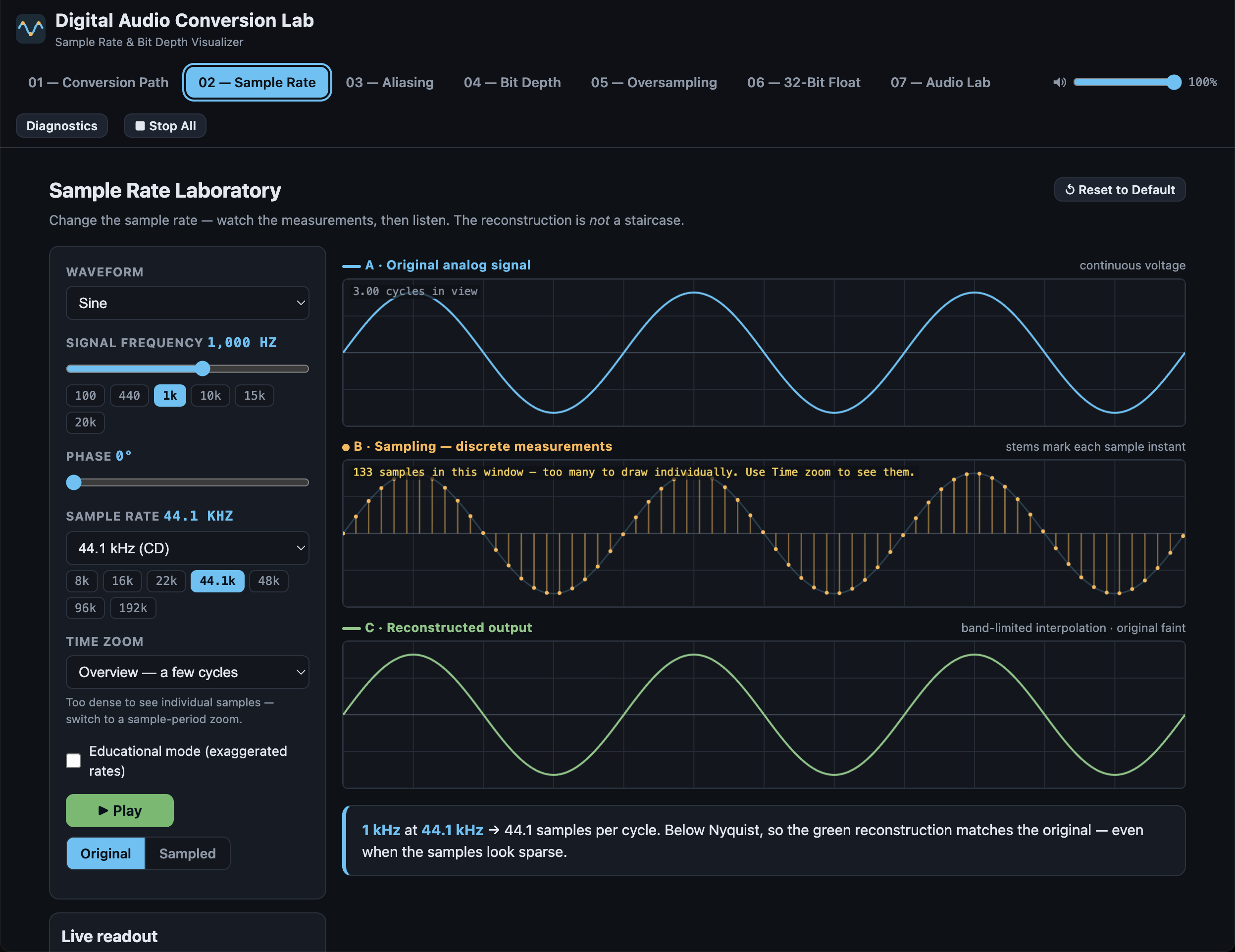The height and width of the screenshot is (952, 1235).
Task: Click the waveform app logo icon
Action: pos(31,29)
